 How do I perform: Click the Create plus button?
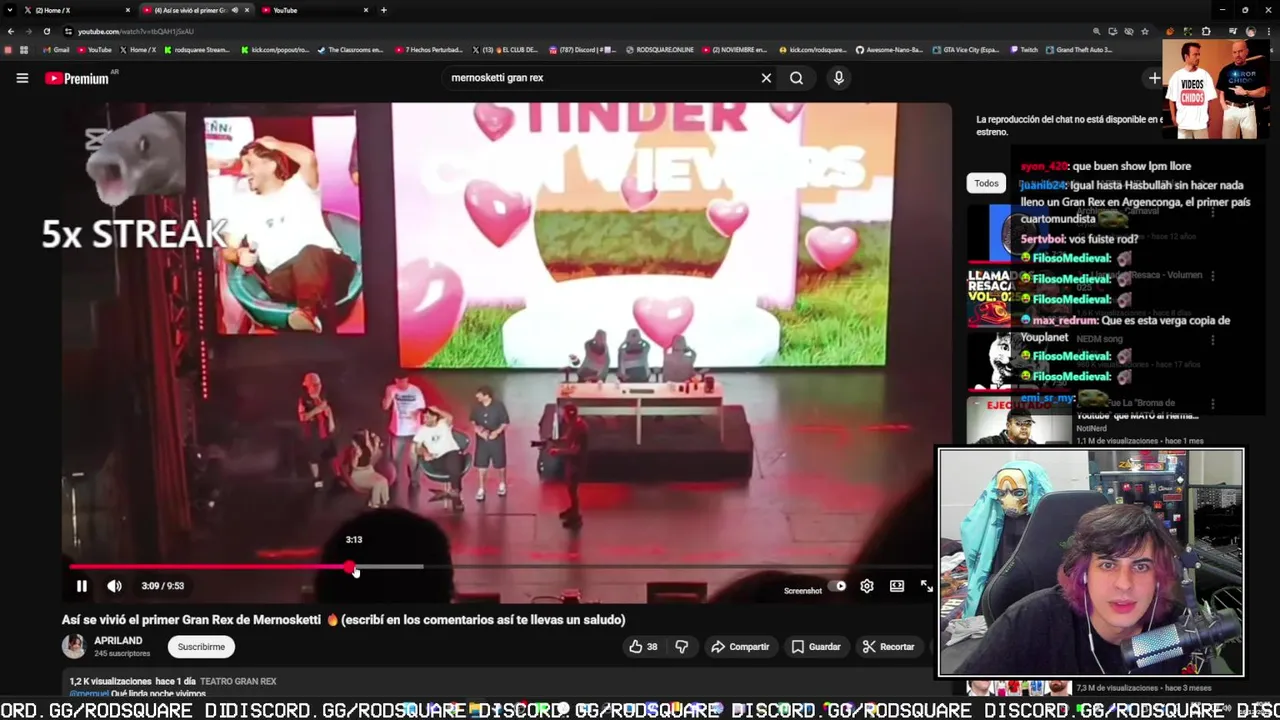[1154, 78]
